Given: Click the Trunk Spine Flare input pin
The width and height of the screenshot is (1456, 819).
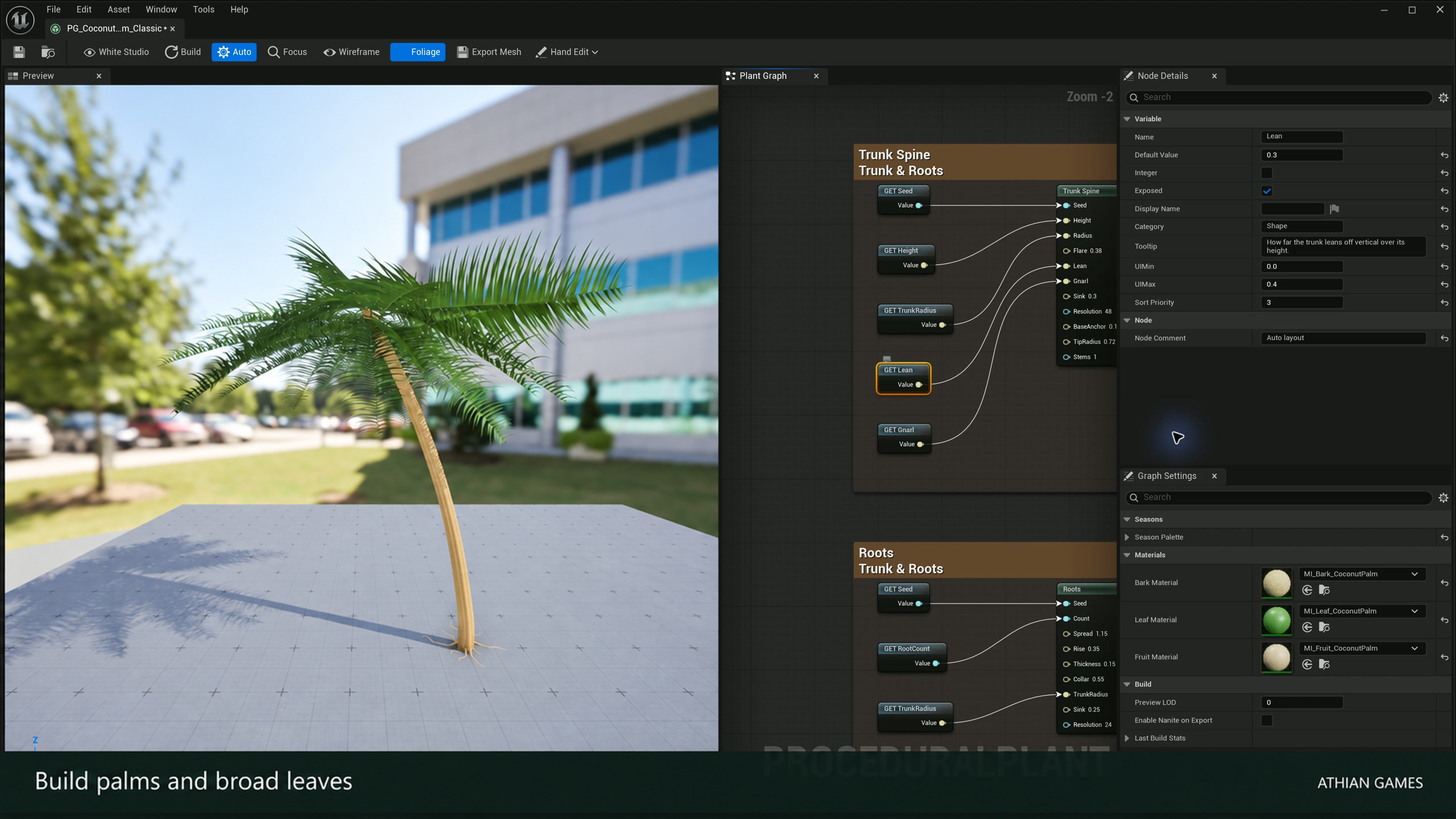Looking at the screenshot, I should tap(1066, 251).
